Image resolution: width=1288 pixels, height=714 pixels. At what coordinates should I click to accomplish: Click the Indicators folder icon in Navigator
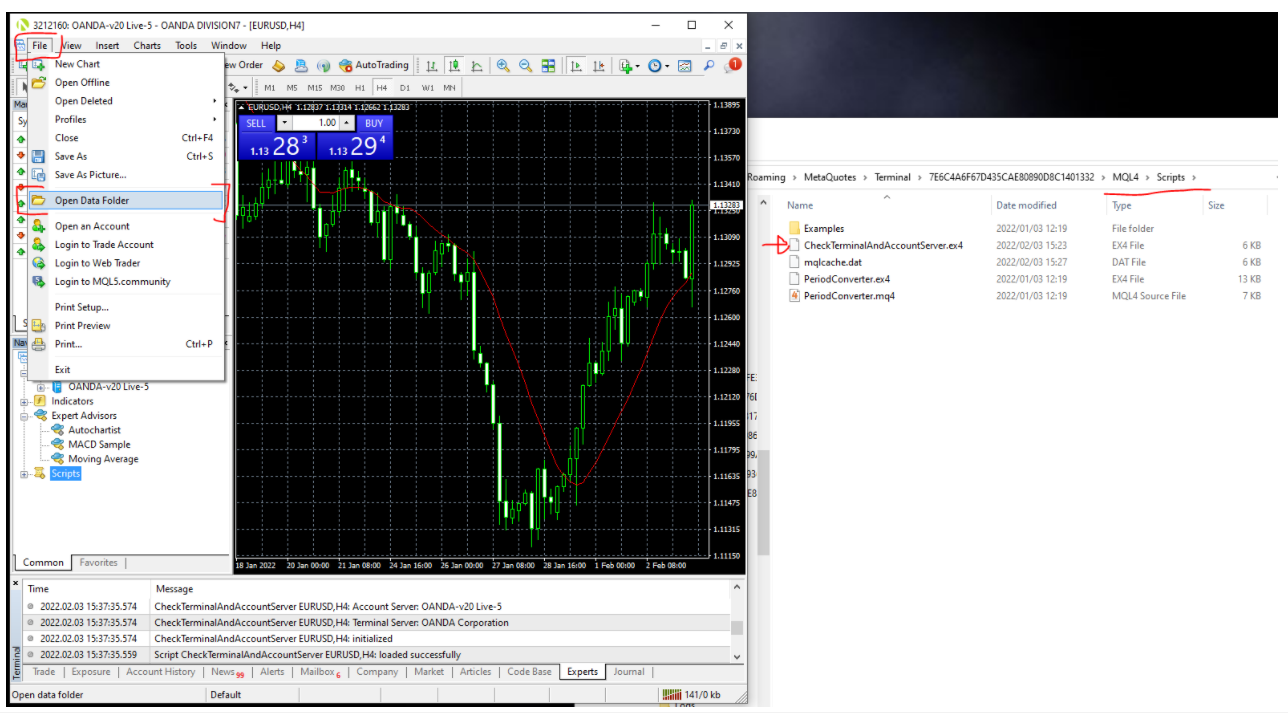tap(41, 401)
